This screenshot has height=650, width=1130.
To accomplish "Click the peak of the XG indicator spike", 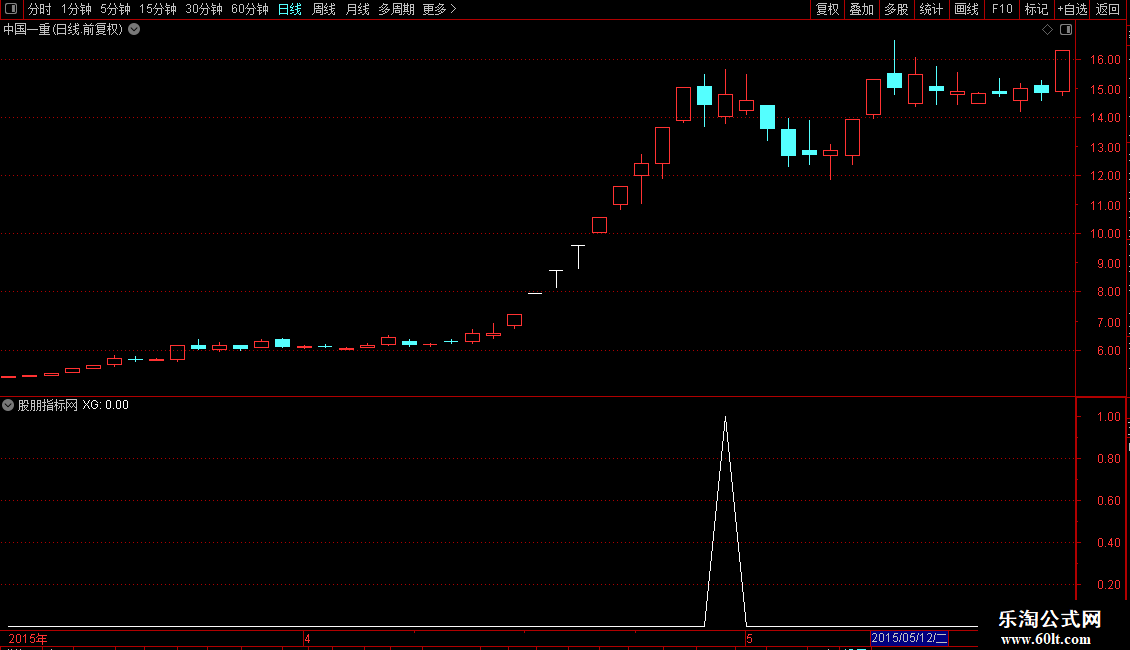I will [x=725, y=419].
